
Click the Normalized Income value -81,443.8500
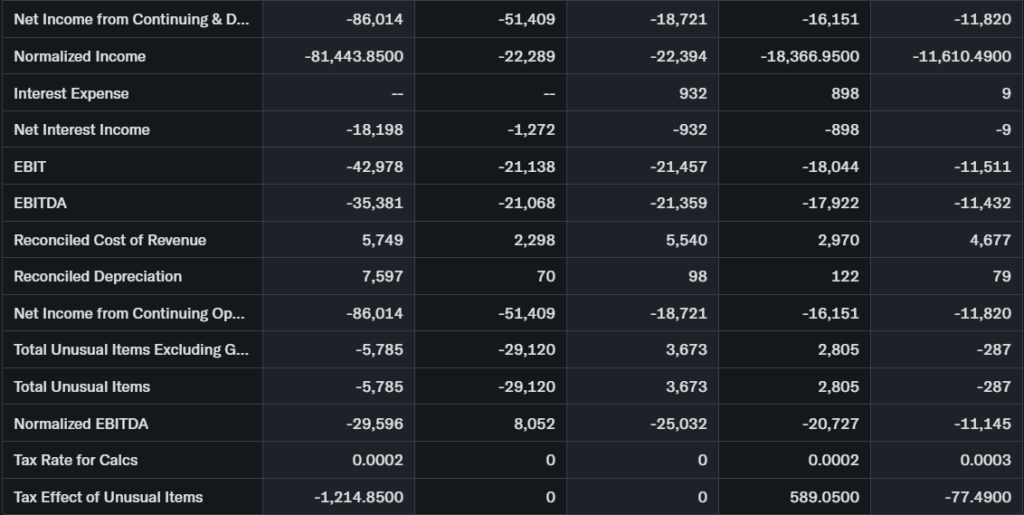[x=354, y=57]
